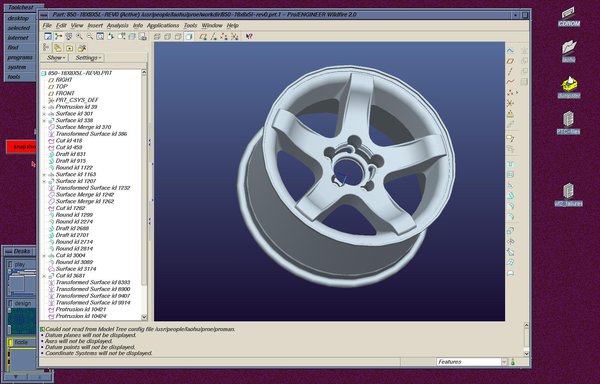The height and width of the screenshot is (384, 600).
Task: Open the File menu
Action: [47, 26]
